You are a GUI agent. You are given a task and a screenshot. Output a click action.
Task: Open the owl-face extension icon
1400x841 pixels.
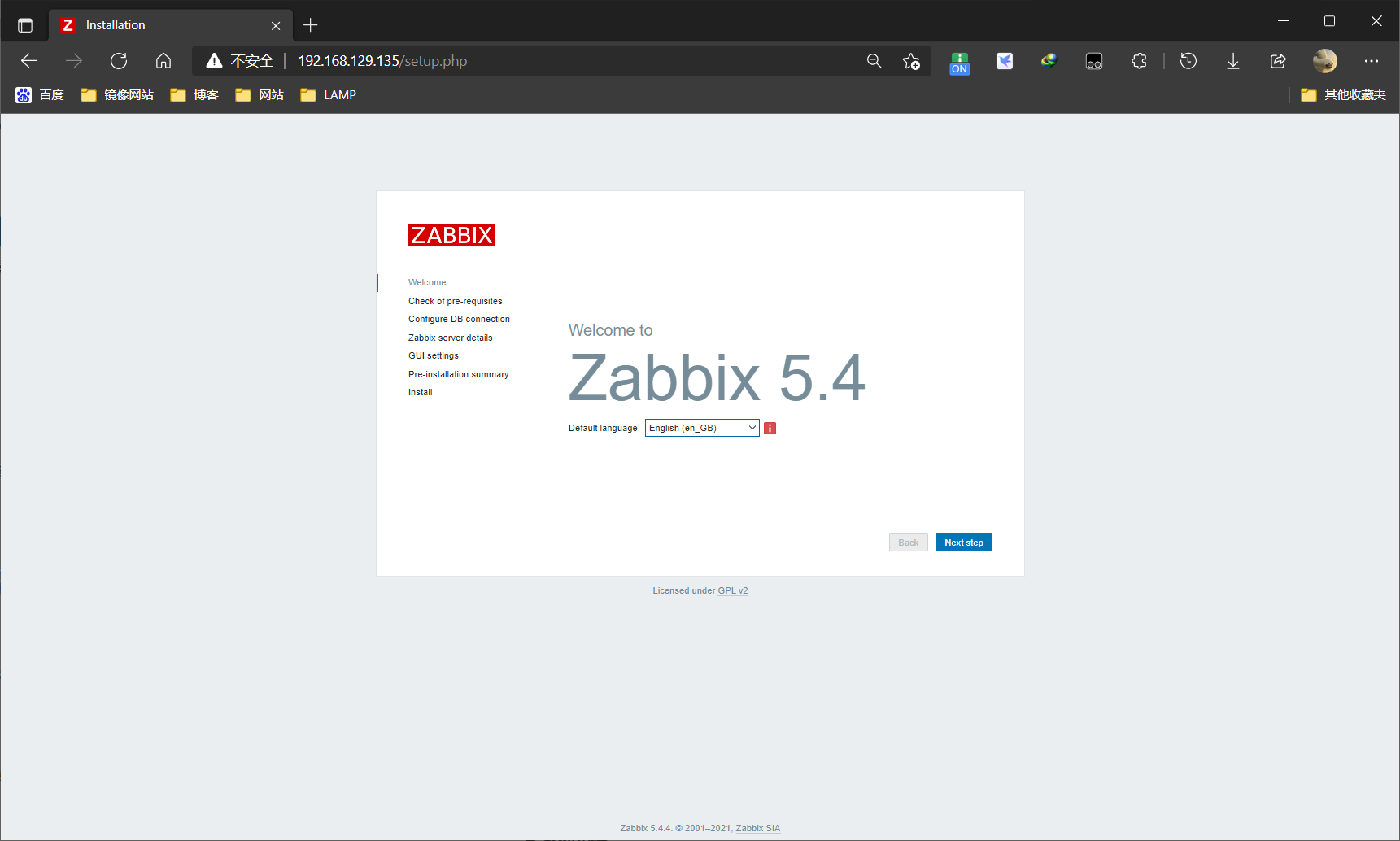(1094, 61)
